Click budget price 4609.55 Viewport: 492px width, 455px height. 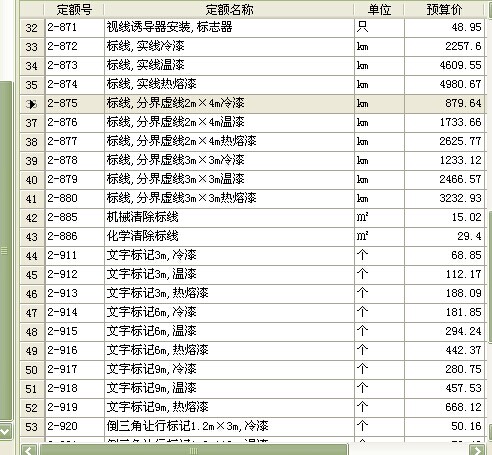tap(444, 66)
